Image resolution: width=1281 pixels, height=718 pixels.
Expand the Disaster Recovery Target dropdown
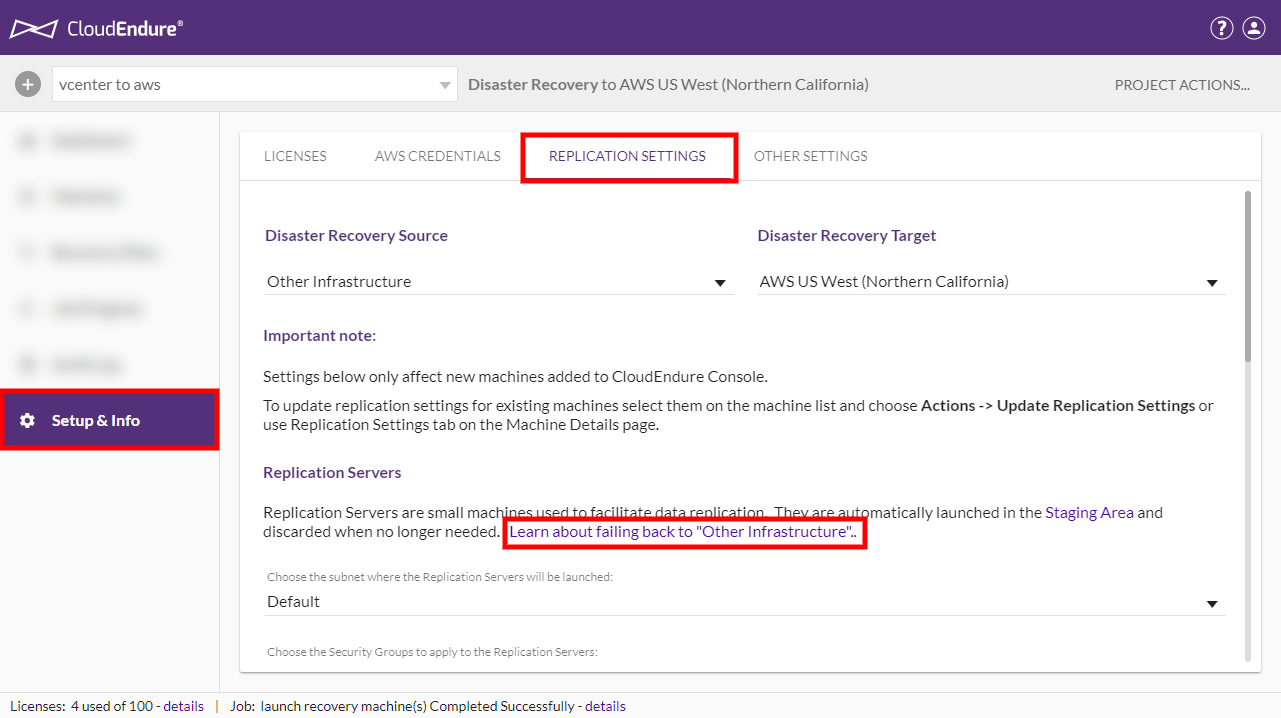[x=990, y=282]
